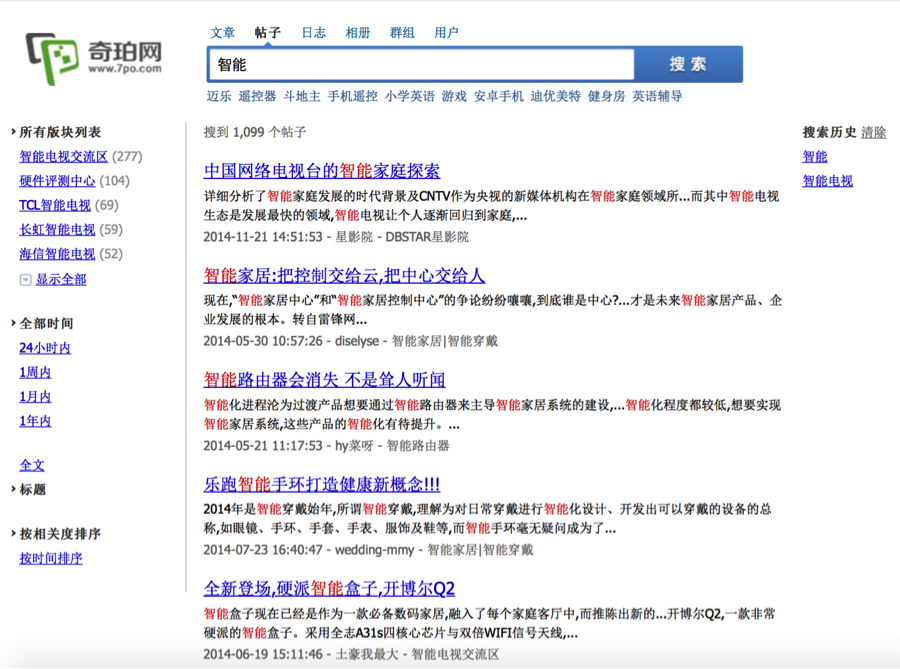
Task: Clear search history with 清除
Action: coord(874,133)
